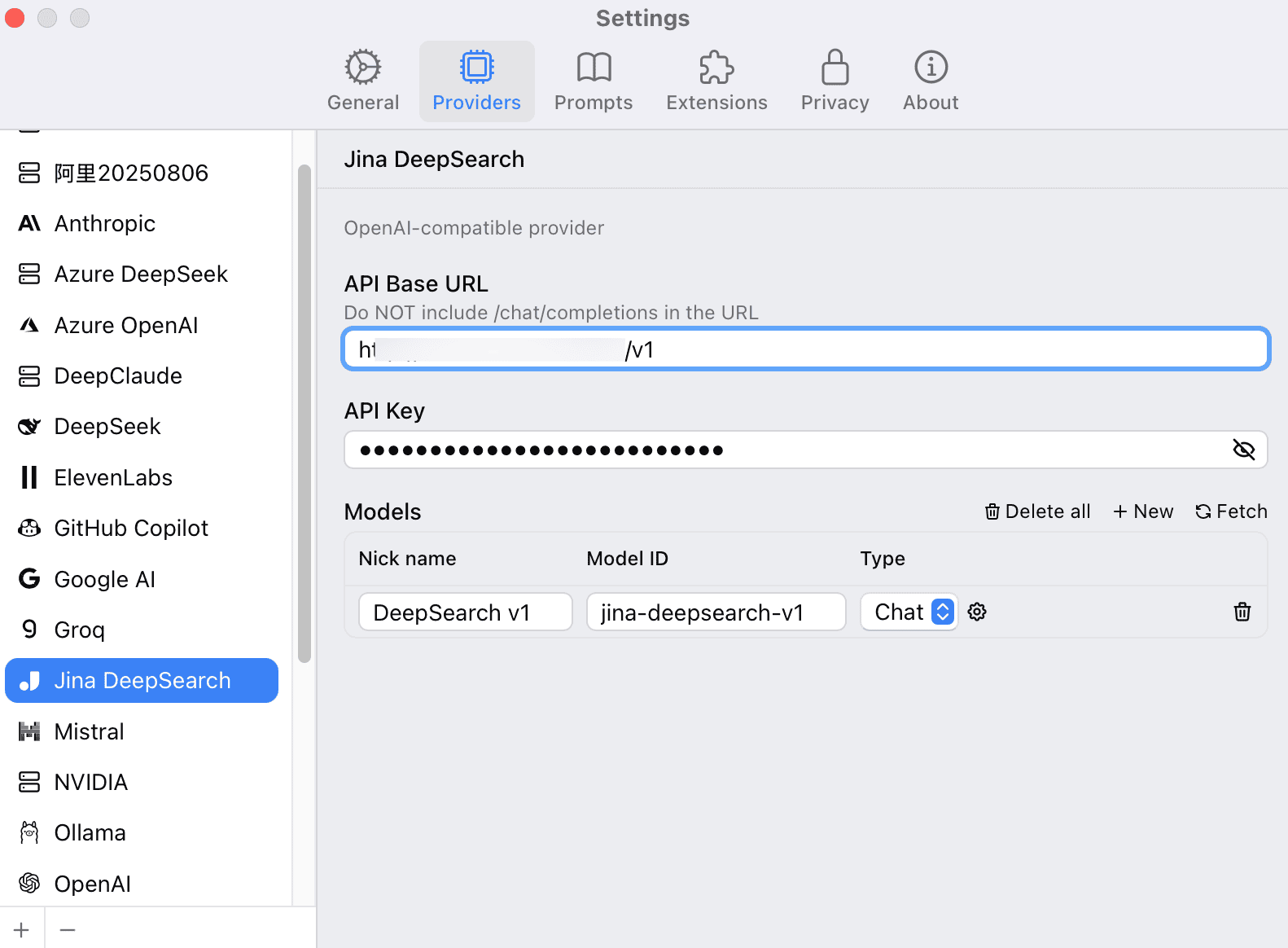Go to the Extensions tab
The image size is (1288, 948).
tap(716, 81)
